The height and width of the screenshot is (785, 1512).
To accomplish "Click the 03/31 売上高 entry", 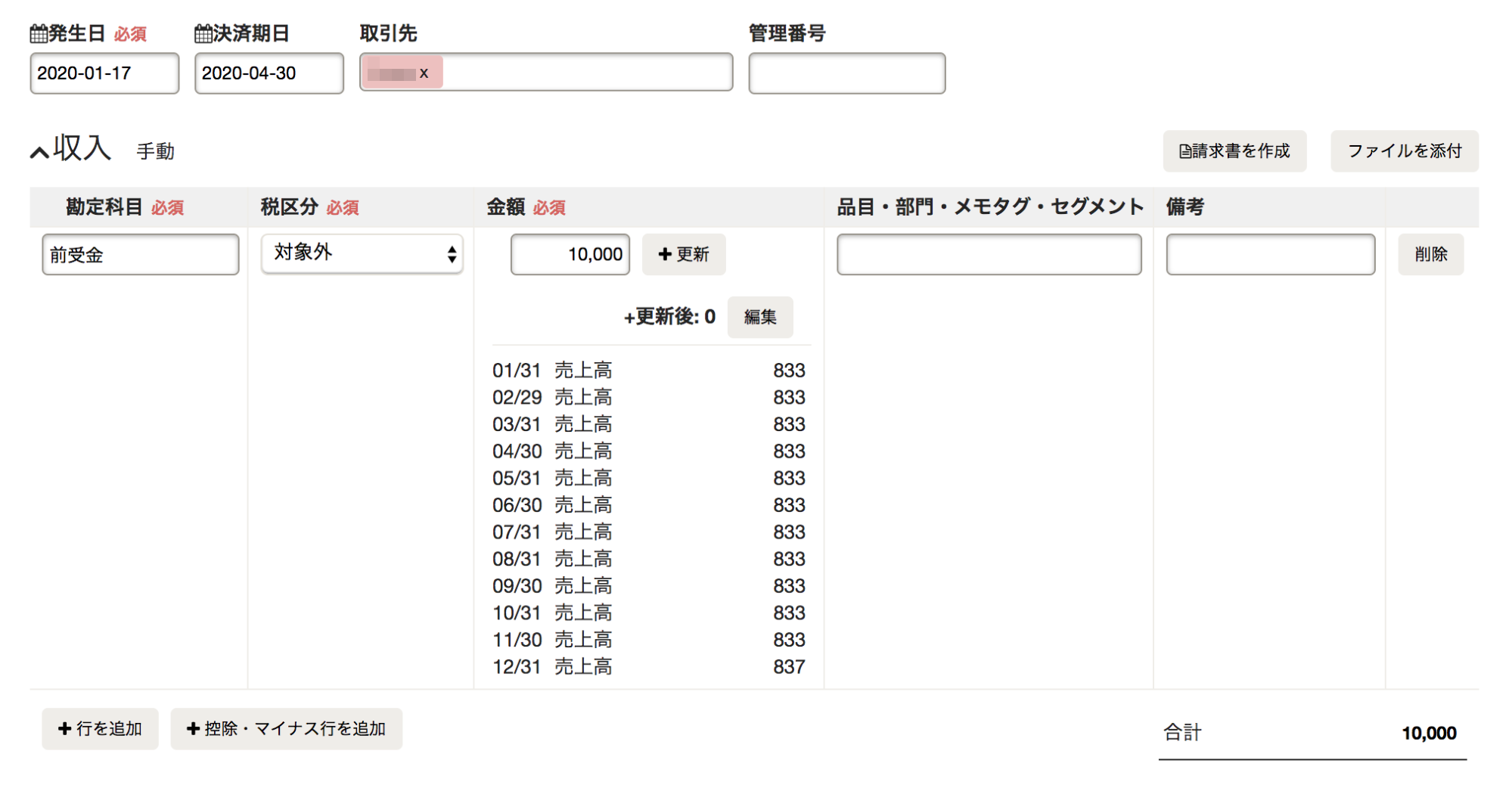I will [x=649, y=424].
